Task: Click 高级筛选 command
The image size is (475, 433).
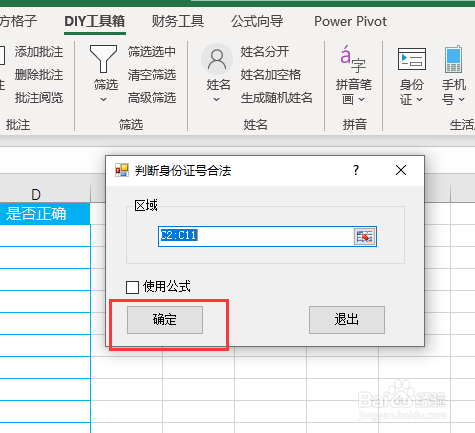Action: 152,98
